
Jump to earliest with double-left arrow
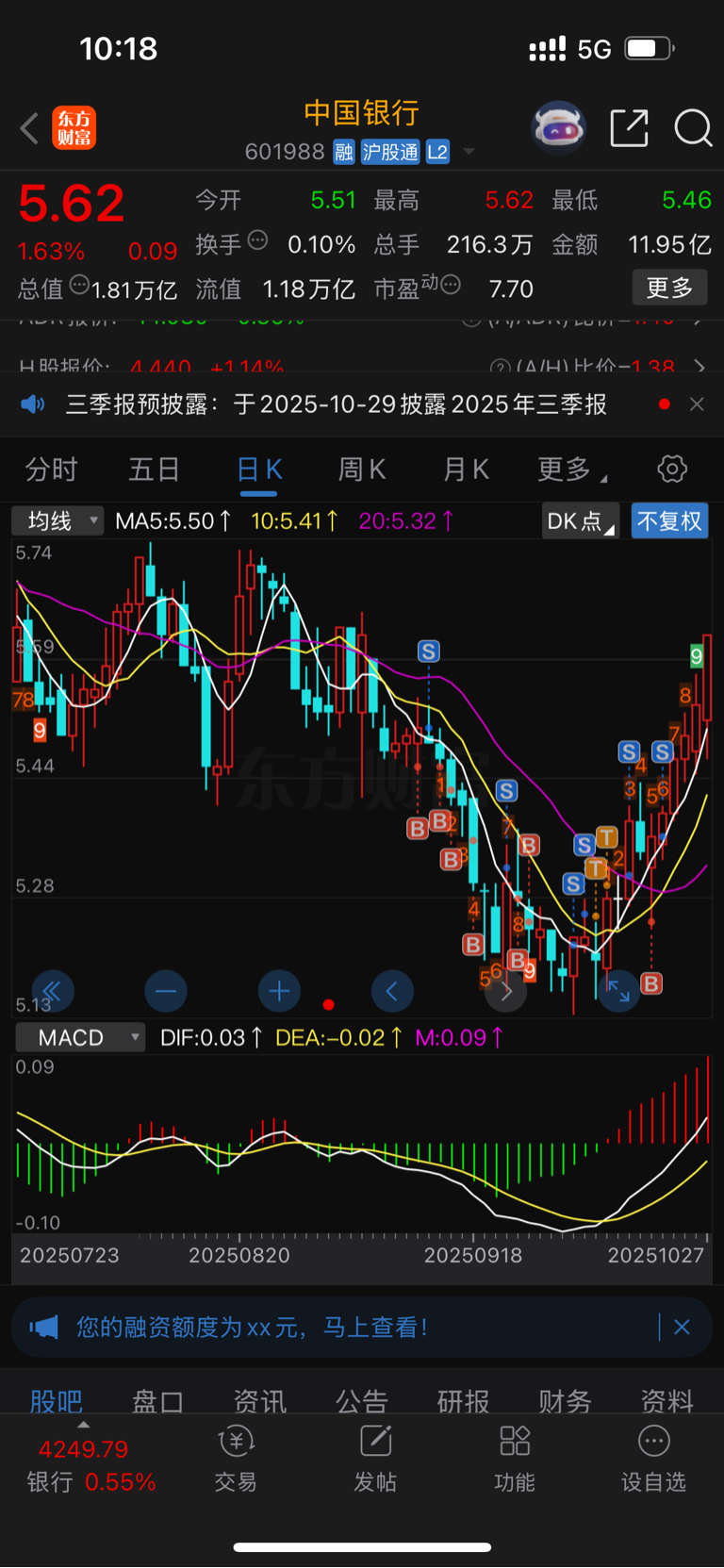53,991
